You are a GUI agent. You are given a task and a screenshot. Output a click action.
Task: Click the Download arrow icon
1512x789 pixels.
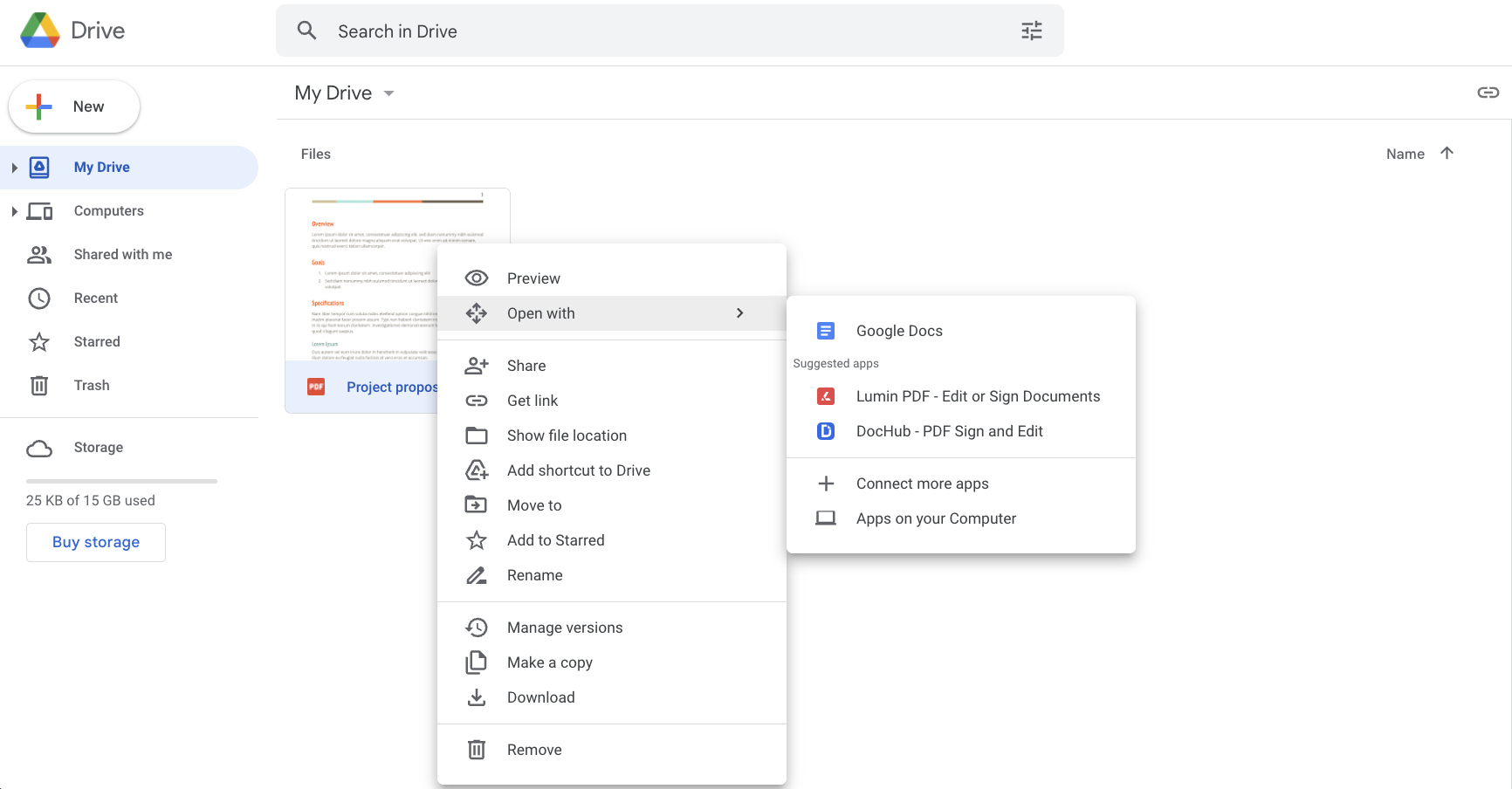pyautogui.click(x=477, y=697)
